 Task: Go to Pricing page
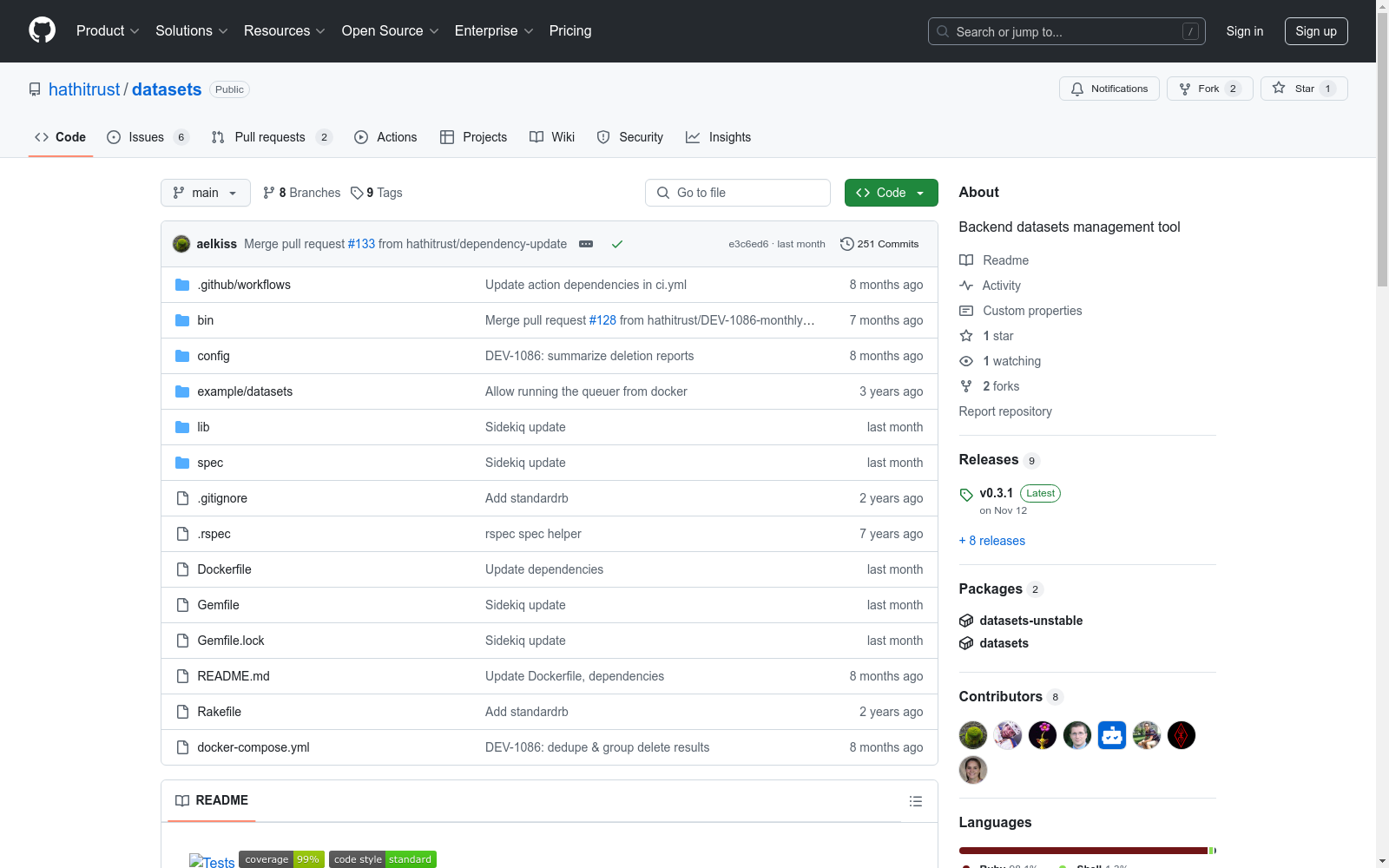[x=570, y=31]
